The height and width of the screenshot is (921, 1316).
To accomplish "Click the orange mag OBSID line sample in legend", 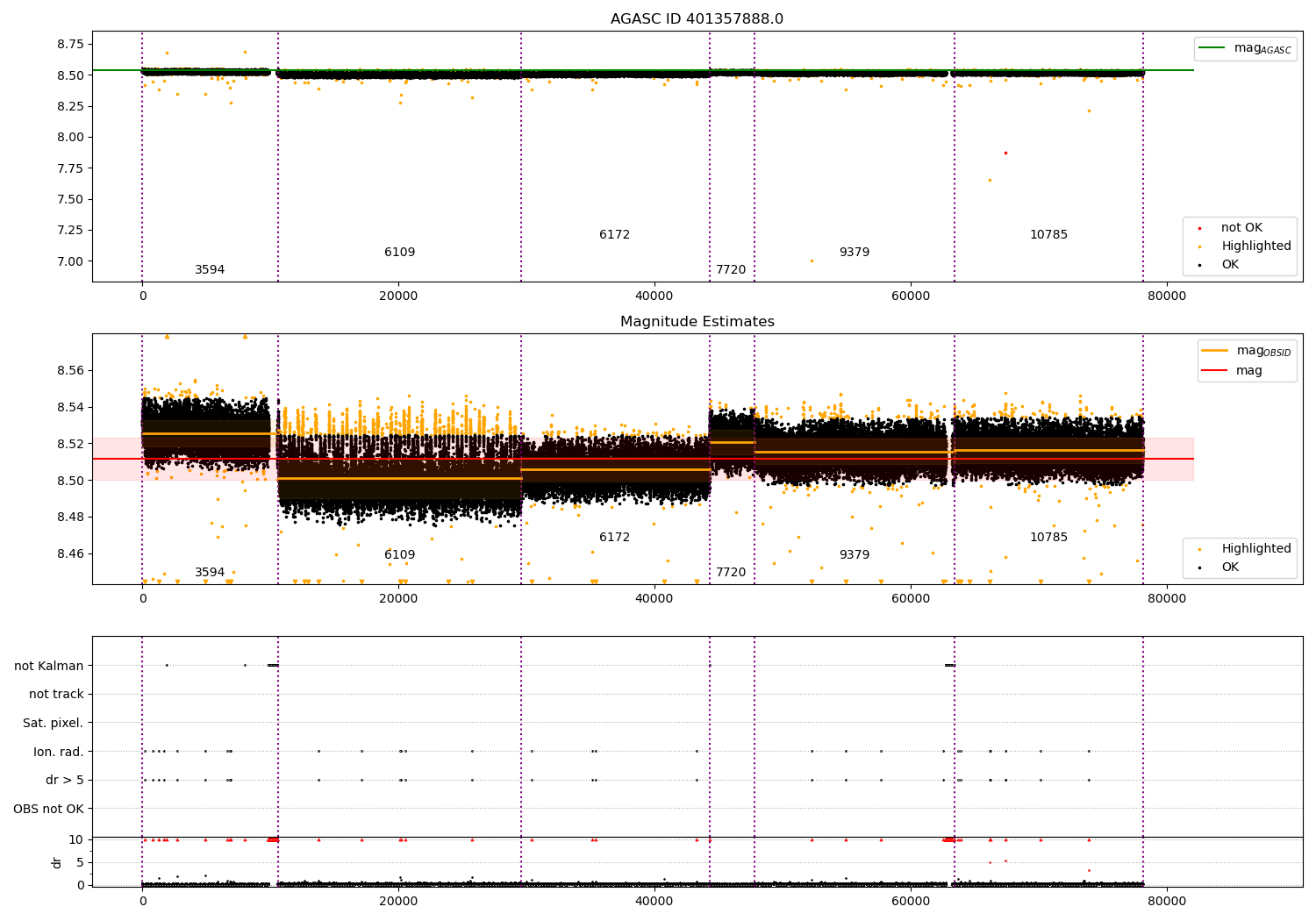I will [1215, 350].
